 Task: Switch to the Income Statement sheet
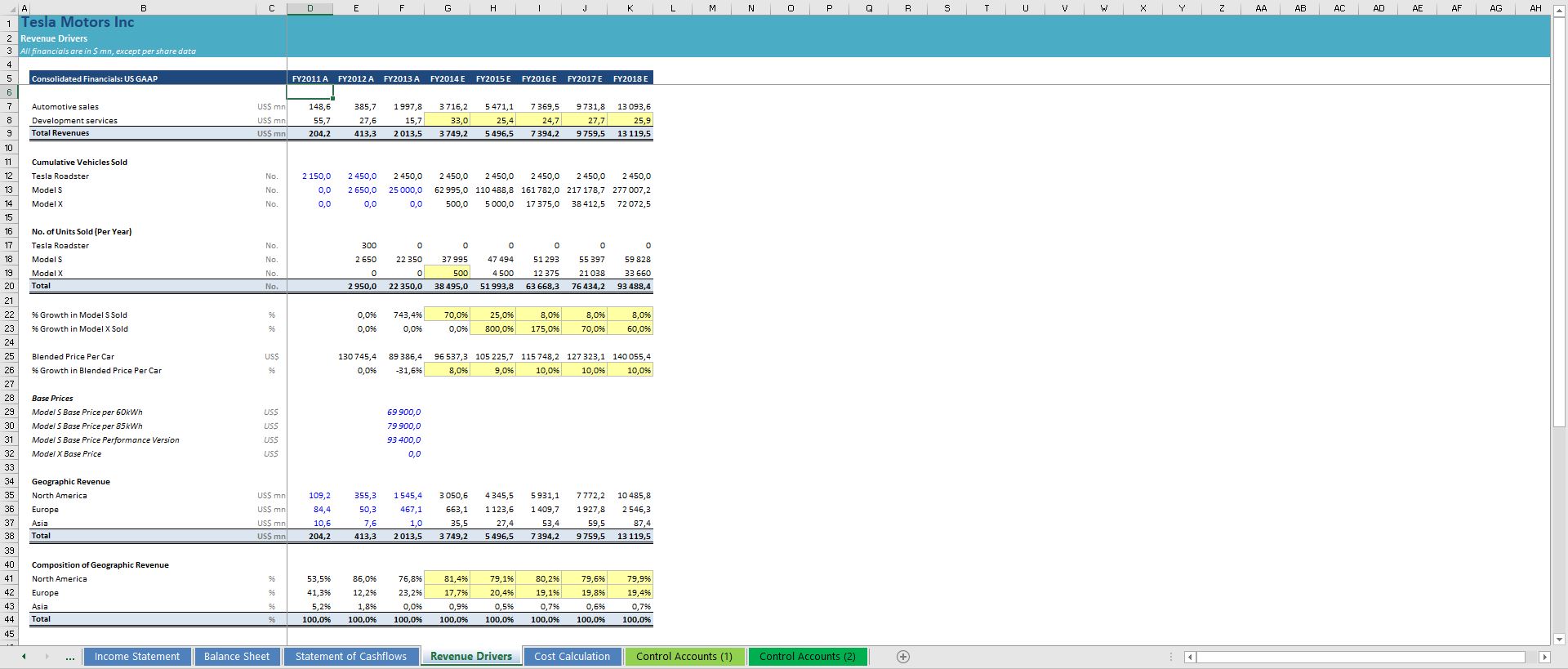[137, 657]
